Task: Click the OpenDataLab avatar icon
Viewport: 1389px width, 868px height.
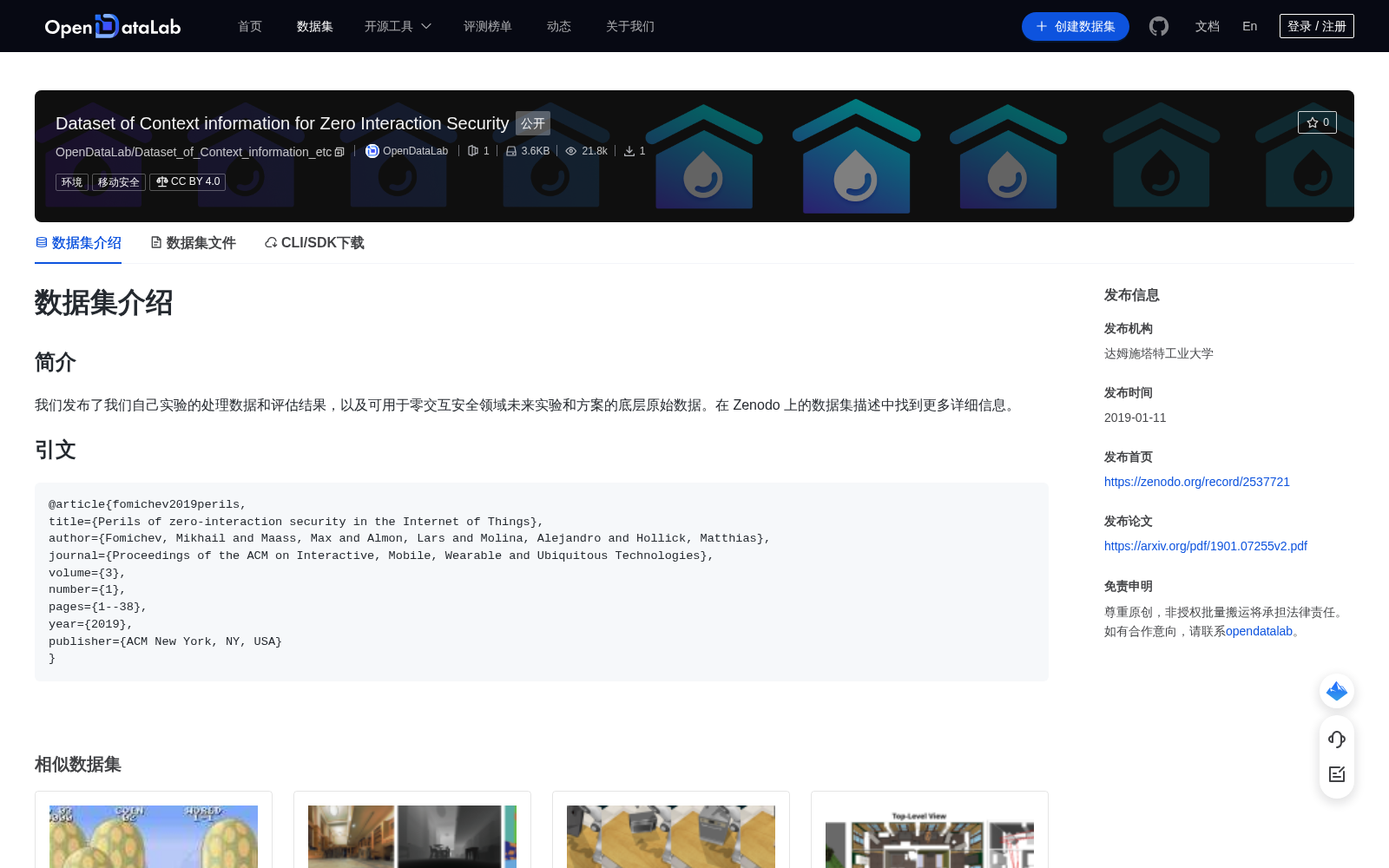Action: coord(372,151)
